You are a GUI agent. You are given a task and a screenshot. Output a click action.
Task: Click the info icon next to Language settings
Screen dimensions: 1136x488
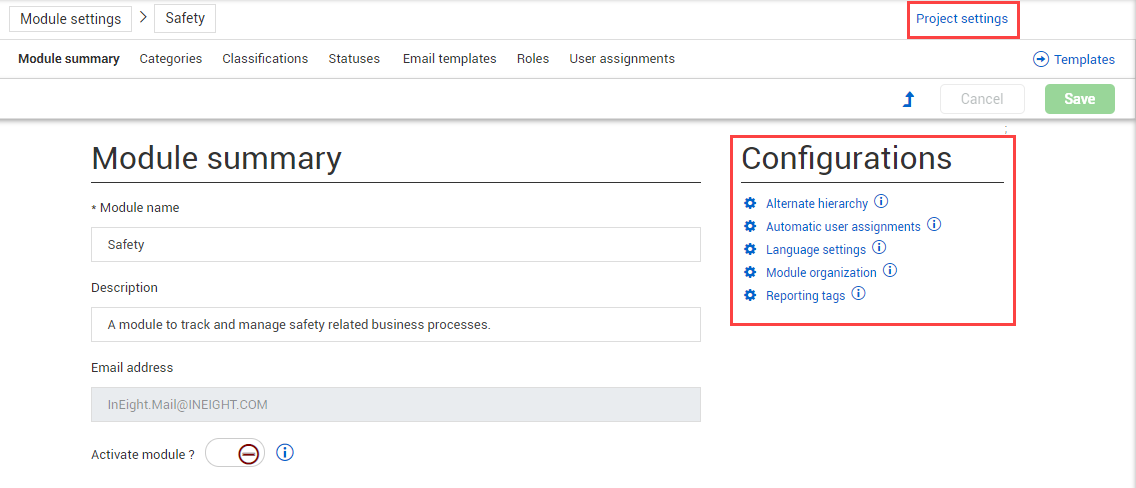879,248
